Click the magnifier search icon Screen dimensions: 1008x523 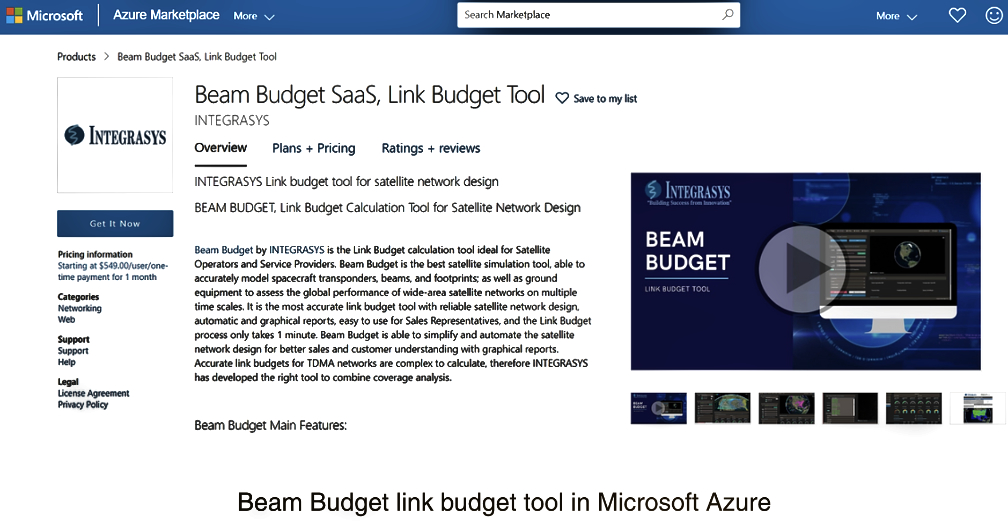tap(728, 14)
